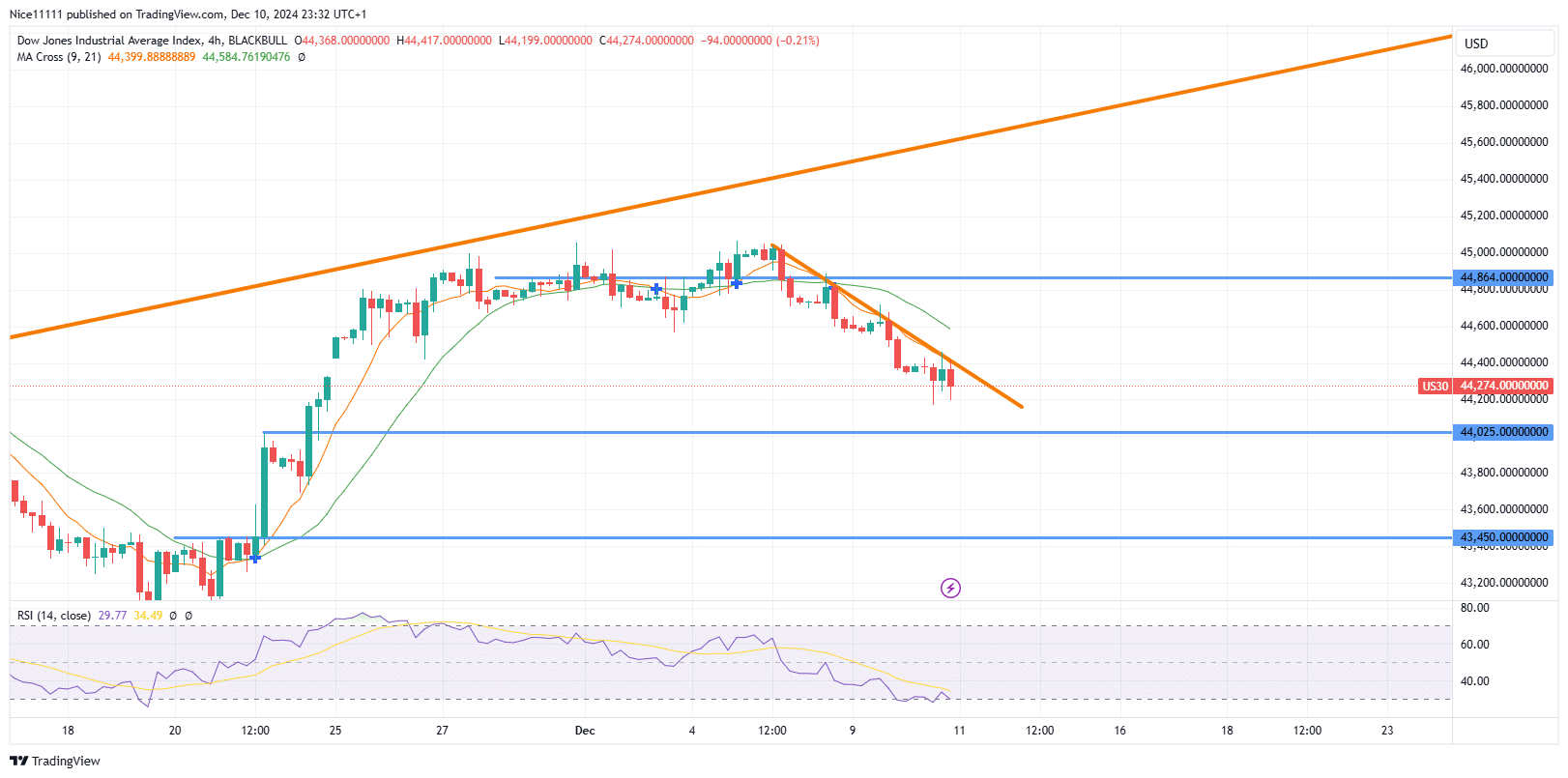The height and width of the screenshot is (778, 1568).
Task: Click the published by Nice11111 header text
Action: coord(189,14)
